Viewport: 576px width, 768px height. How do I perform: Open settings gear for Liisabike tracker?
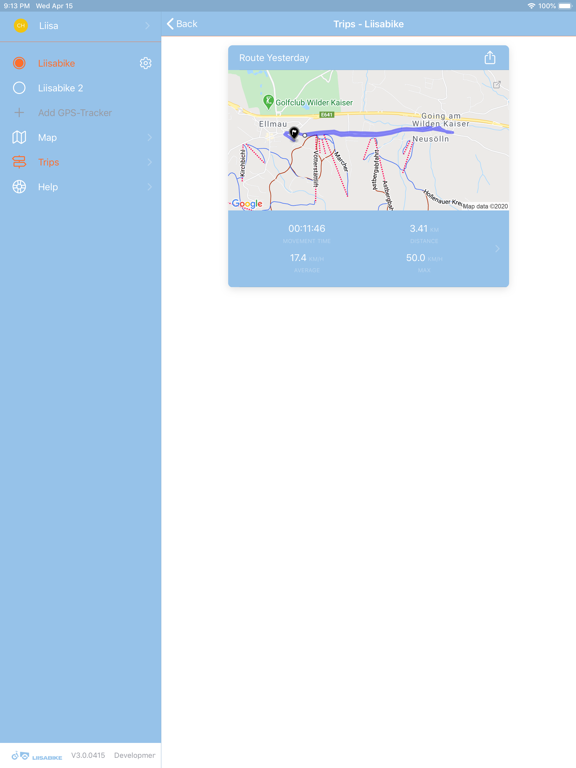click(145, 63)
